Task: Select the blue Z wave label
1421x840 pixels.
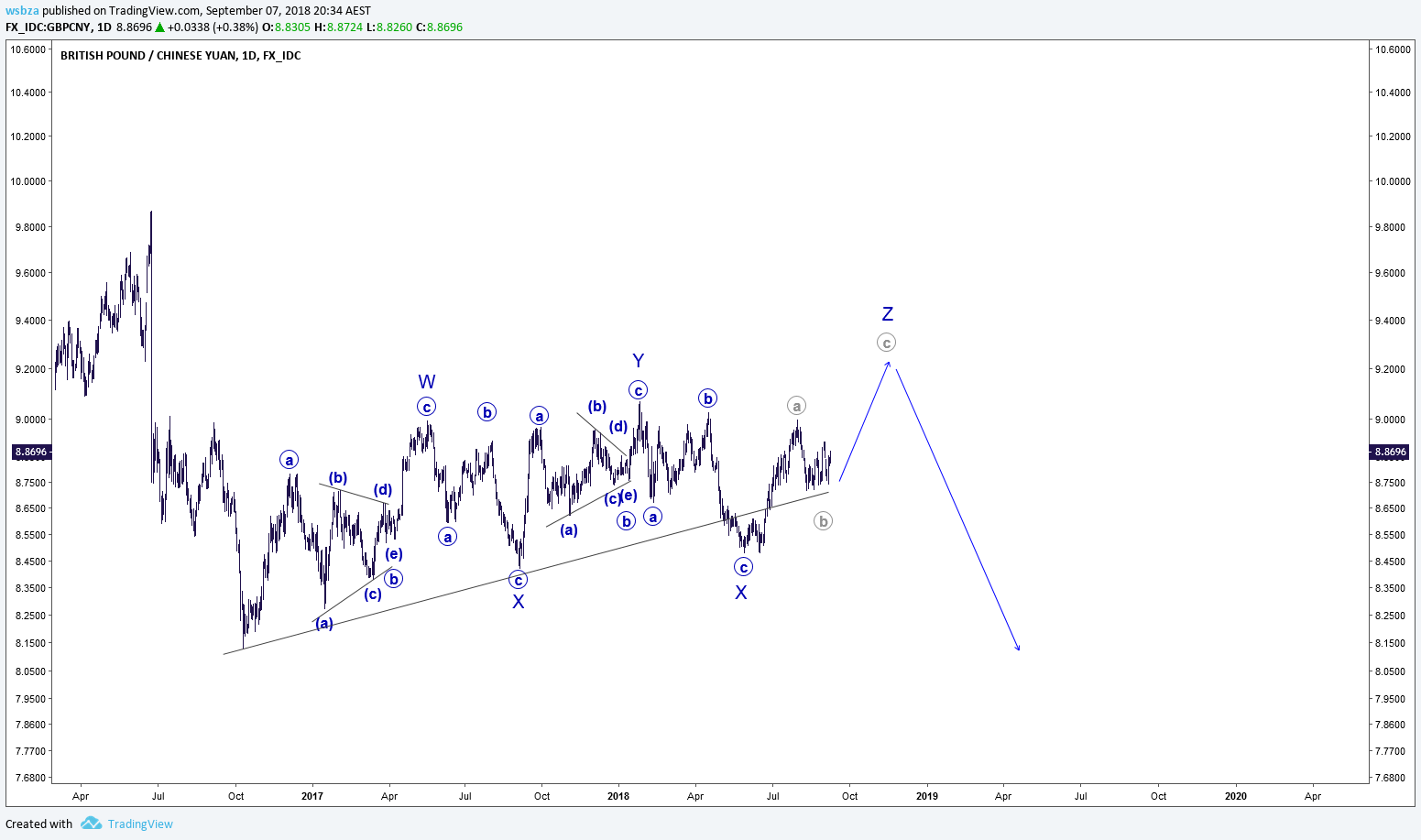Action: [887, 314]
